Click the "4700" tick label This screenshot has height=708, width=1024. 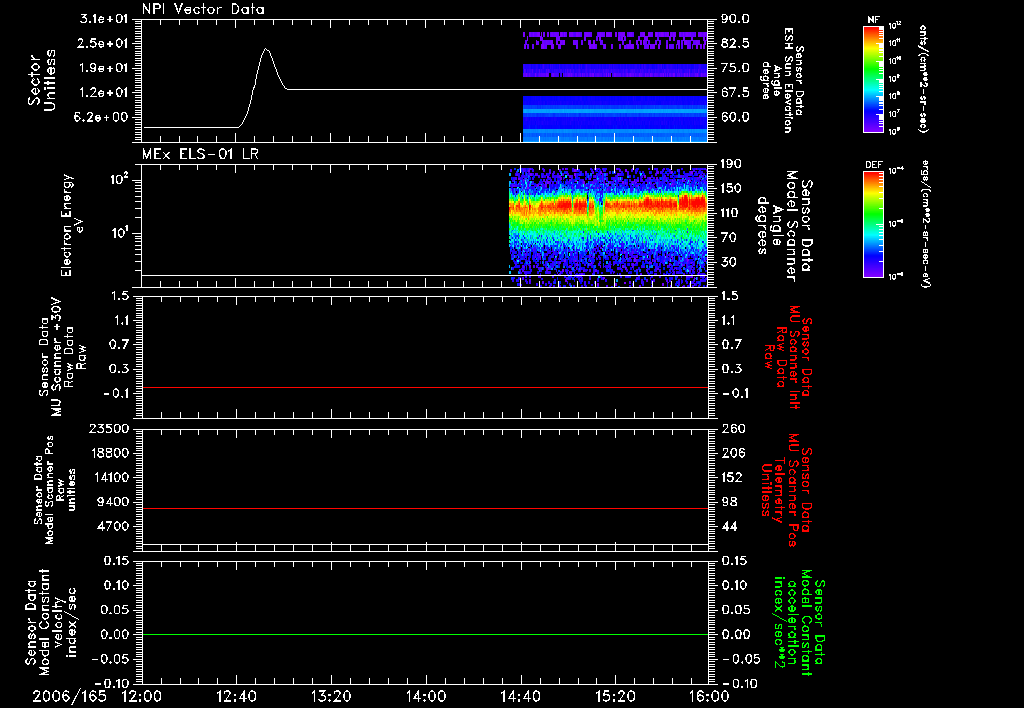pos(115,526)
